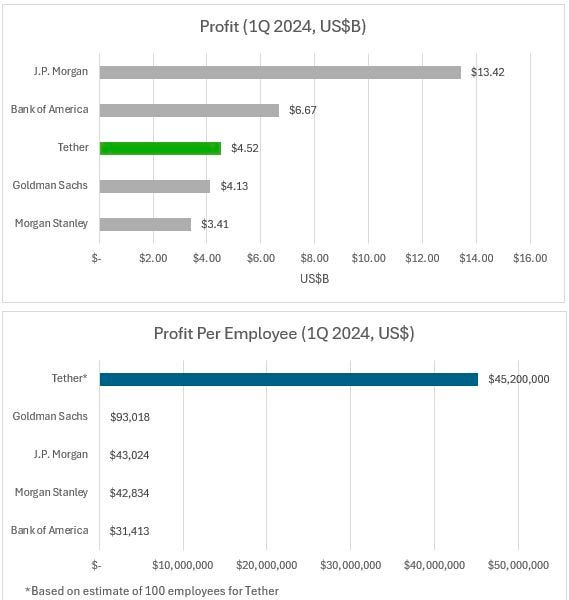
Task: Click the J.P. Morgan profit bar
Action: click(x=280, y=72)
